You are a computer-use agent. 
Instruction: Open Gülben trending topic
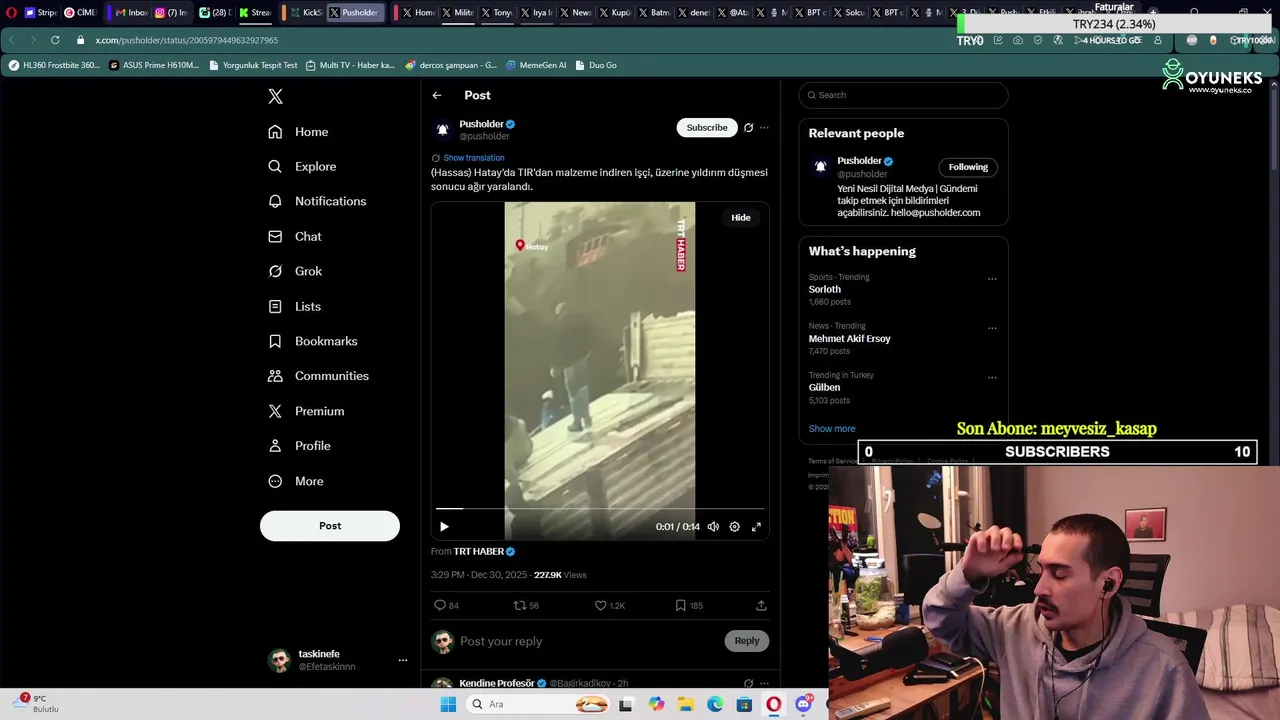pyautogui.click(x=824, y=387)
